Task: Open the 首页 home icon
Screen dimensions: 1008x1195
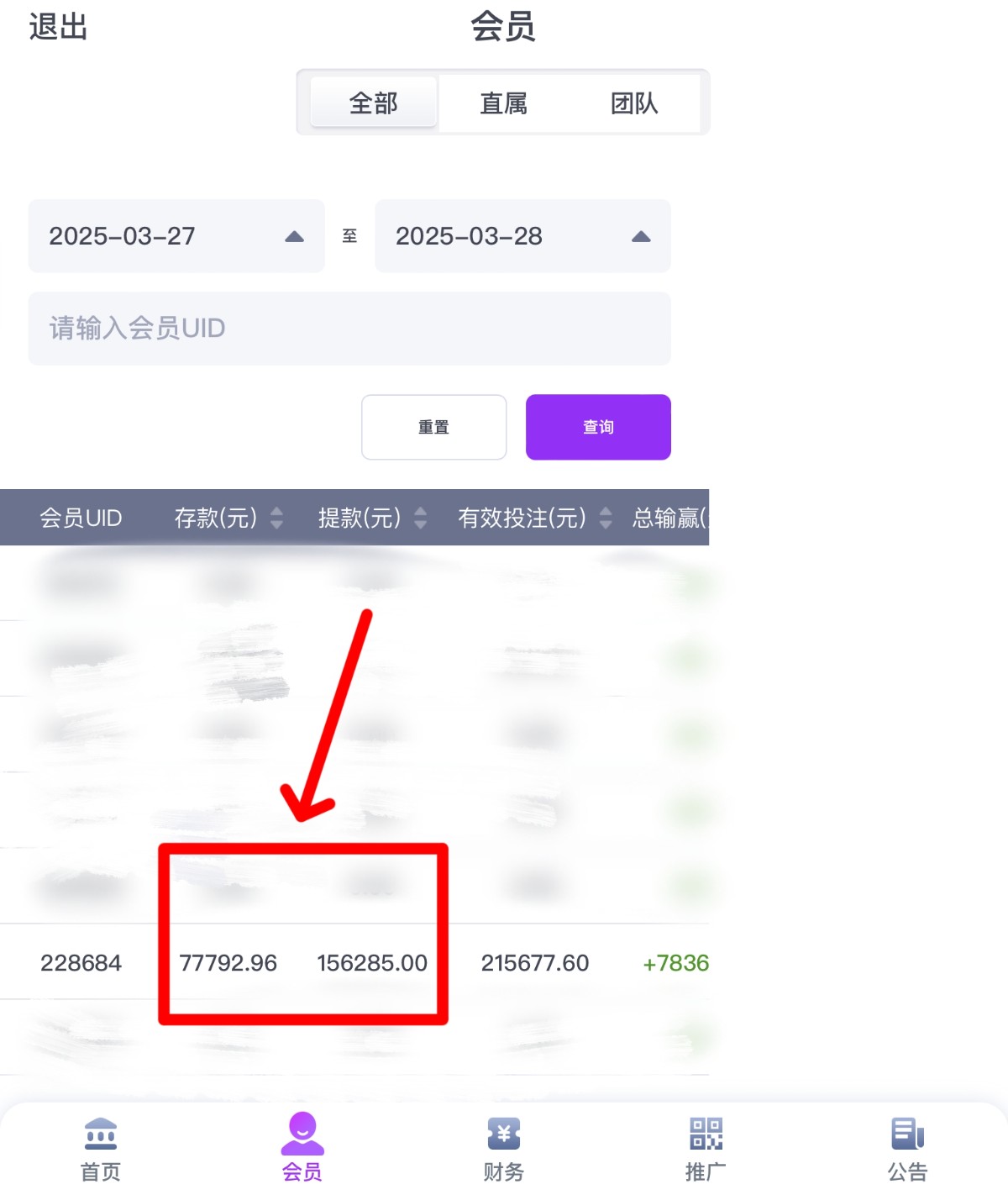Action: (x=101, y=1134)
